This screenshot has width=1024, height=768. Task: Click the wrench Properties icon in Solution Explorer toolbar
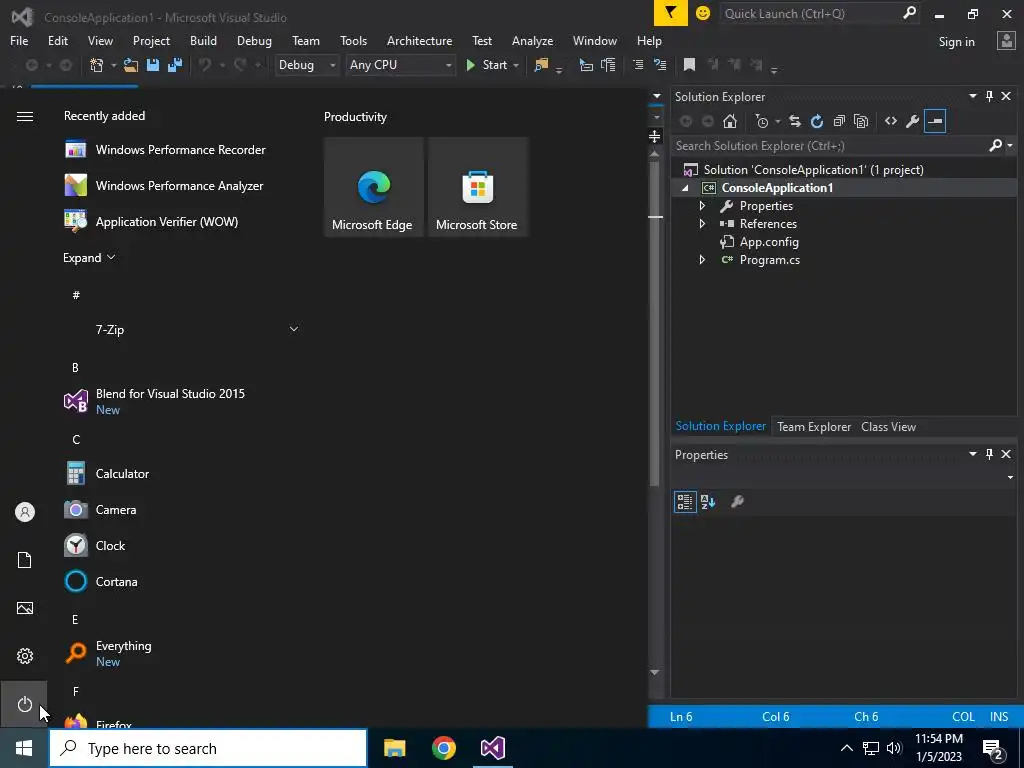(x=913, y=121)
